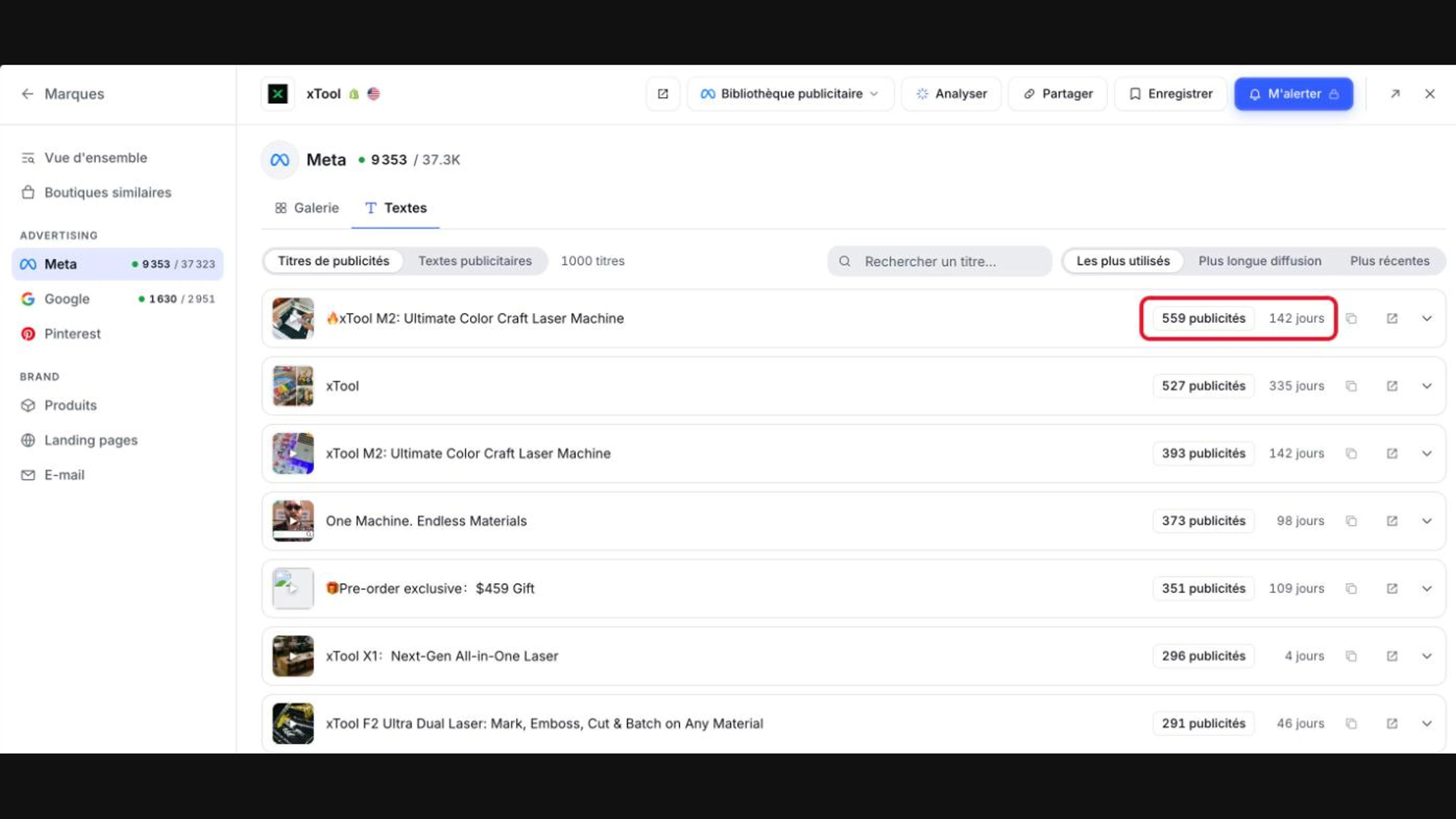Expand the 527 publicités xTool row

click(x=1427, y=386)
